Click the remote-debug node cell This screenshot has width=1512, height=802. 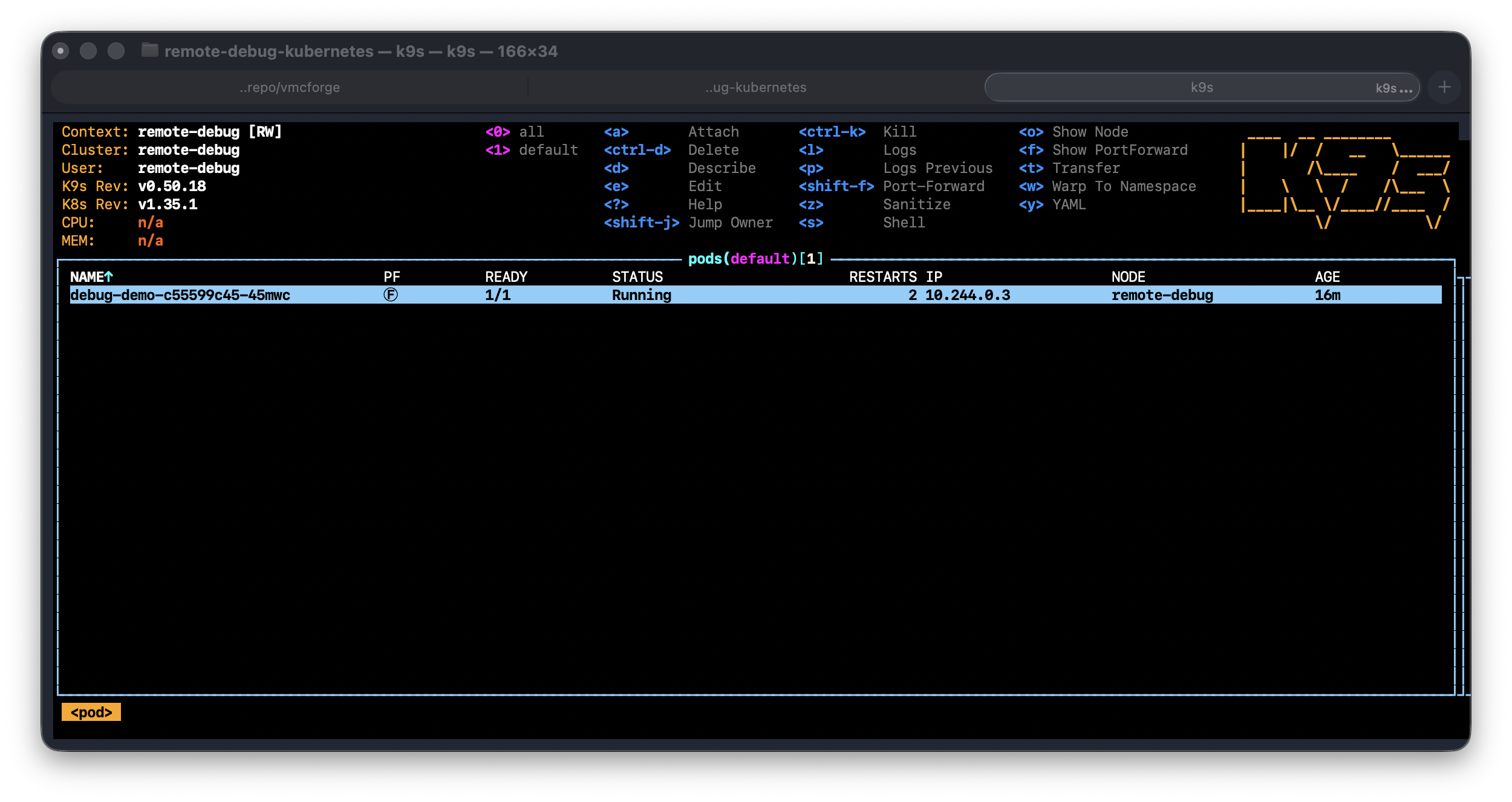1162,295
